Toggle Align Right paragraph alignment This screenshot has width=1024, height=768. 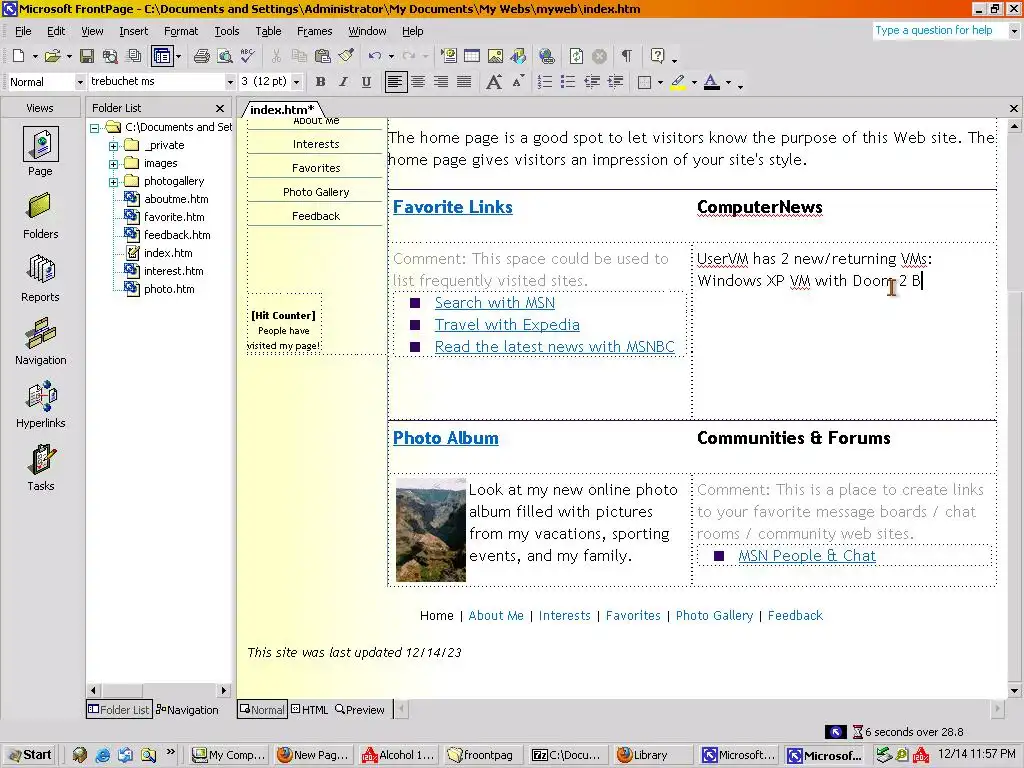pos(441,82)
